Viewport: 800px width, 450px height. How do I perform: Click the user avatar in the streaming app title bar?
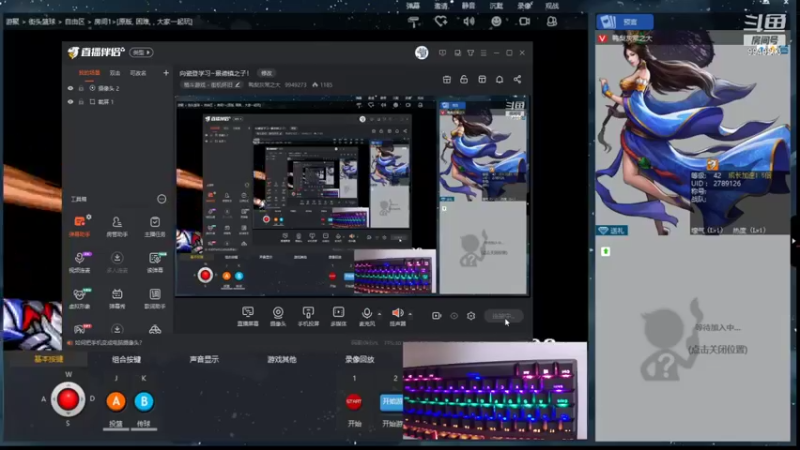click(421, 53)
